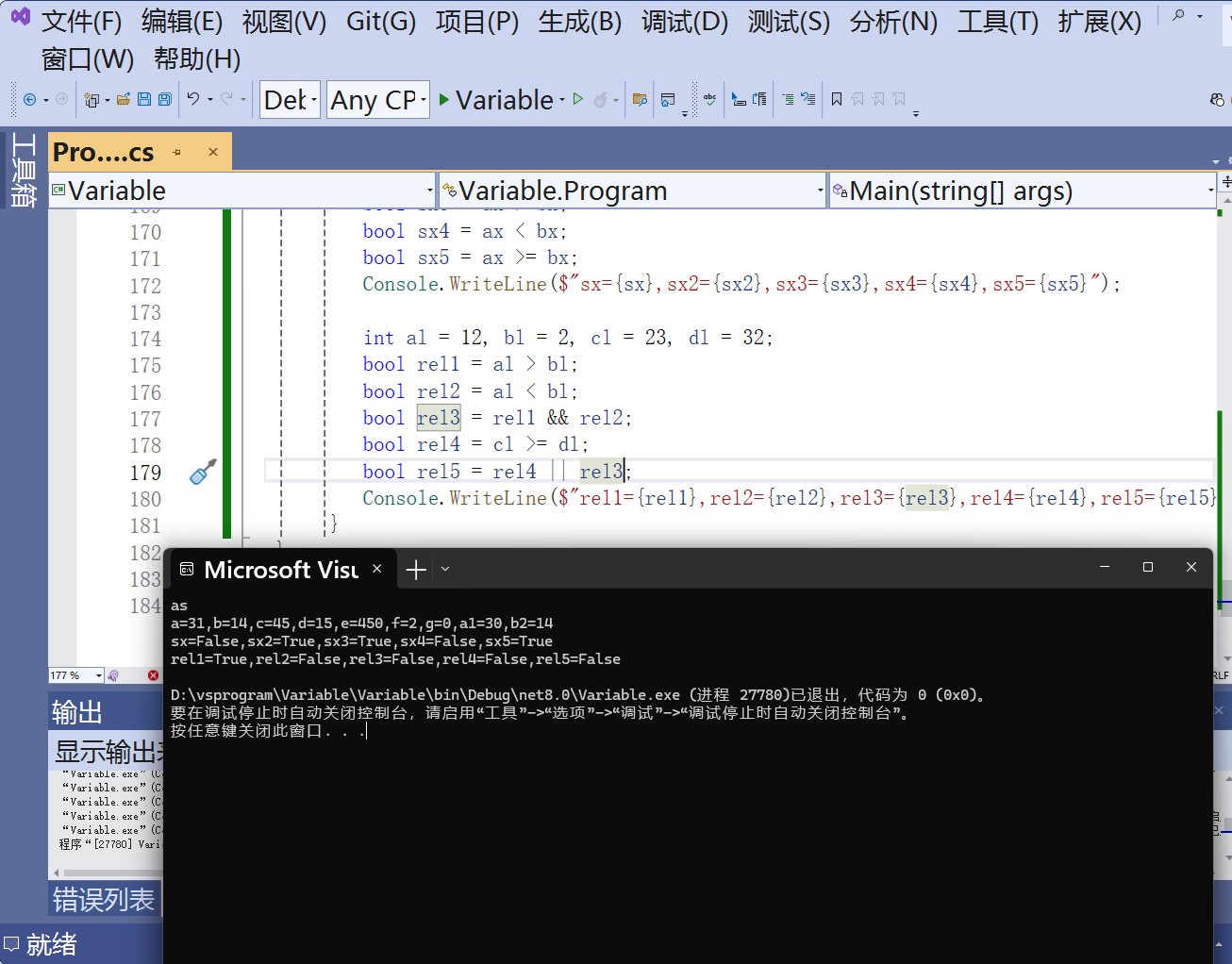Viewport: 1232px width, 964px height.
Task: Click the screwdriver quick actions icon on line 179
Action: (203, 472)
